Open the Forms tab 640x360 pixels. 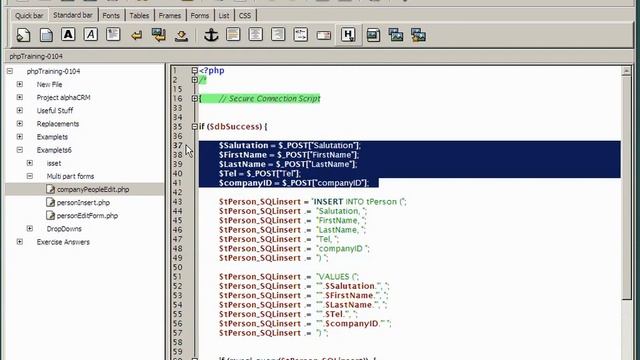[x=200, y=16]
